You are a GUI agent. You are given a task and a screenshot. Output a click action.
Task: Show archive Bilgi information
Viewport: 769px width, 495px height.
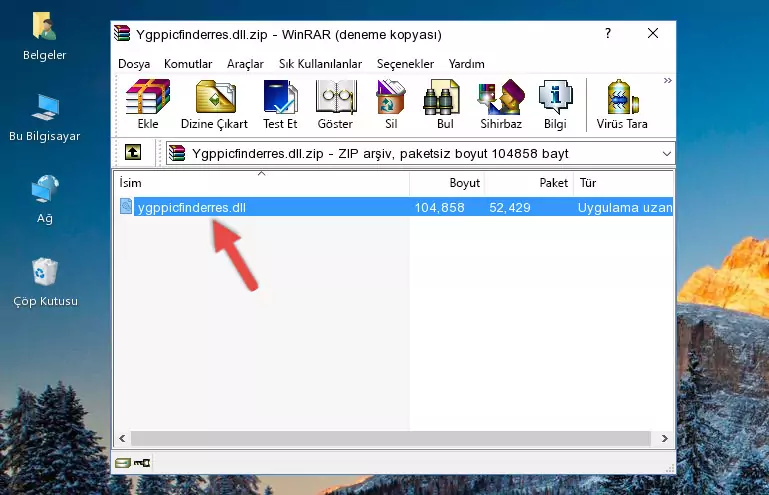point(555,104)
